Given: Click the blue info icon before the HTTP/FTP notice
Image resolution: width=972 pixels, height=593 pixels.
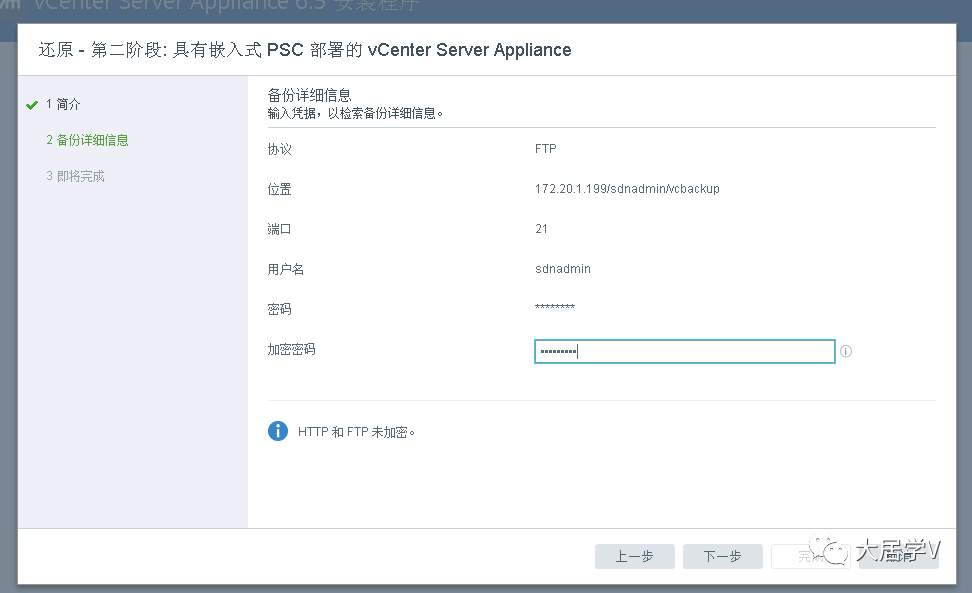Looking at the screenshot, I should click(x=278, y=431).
